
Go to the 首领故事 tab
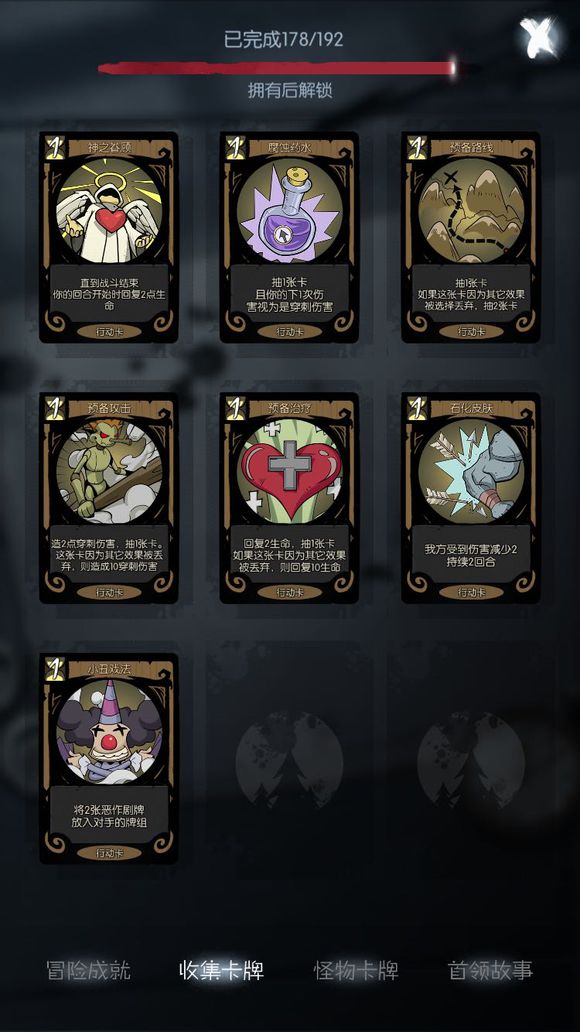tap(490, 970)
